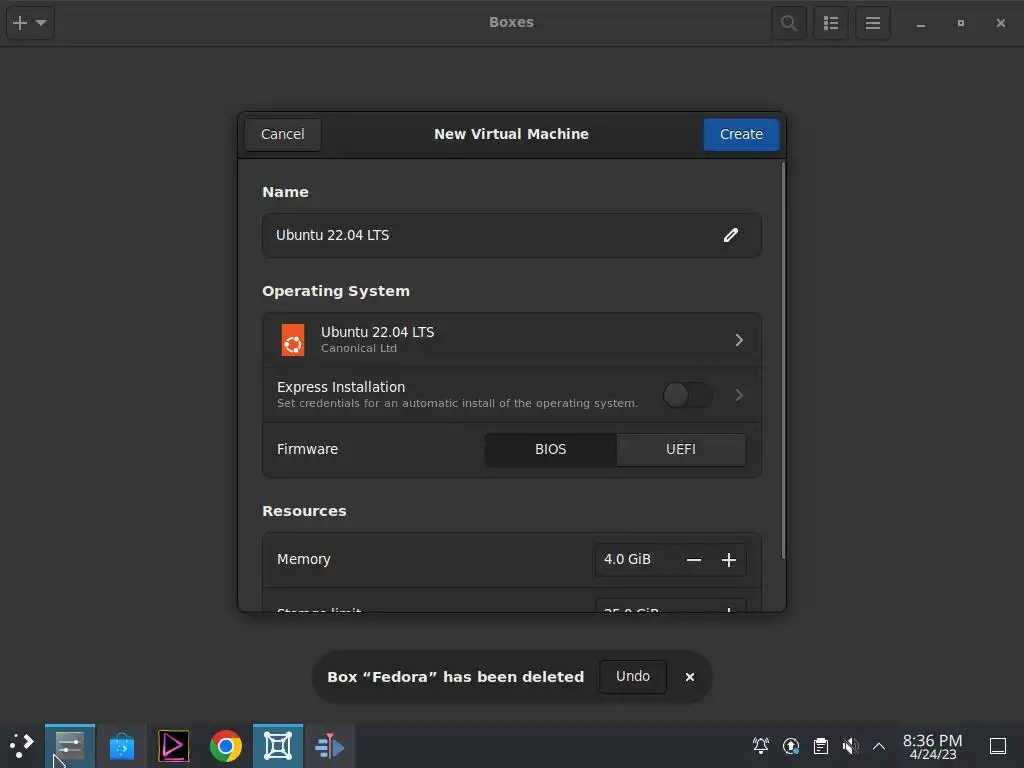The image size is (1024, 768).
Task: Open the pink play-arrow app in taskbar
Action: click(x=174, y=746)
